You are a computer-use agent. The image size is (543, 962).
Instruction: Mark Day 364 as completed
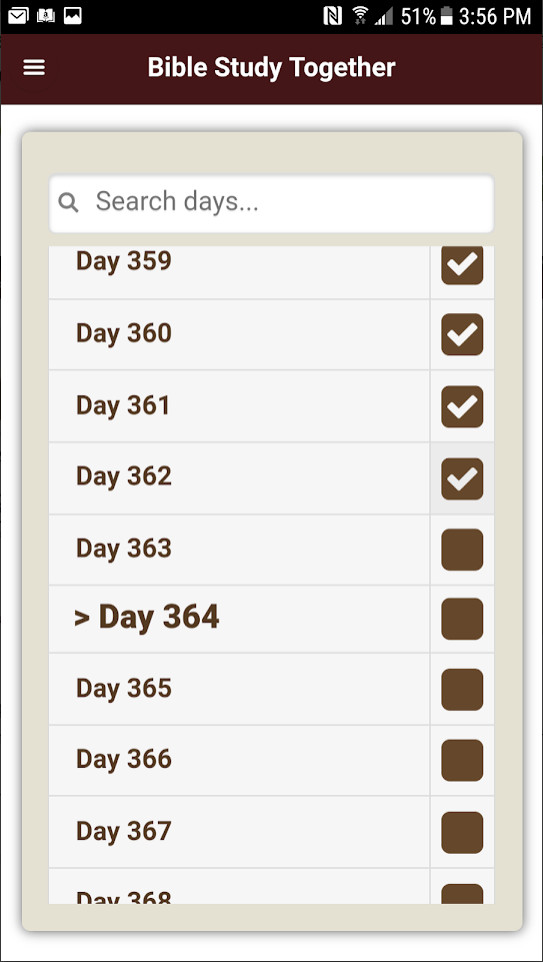462,619
